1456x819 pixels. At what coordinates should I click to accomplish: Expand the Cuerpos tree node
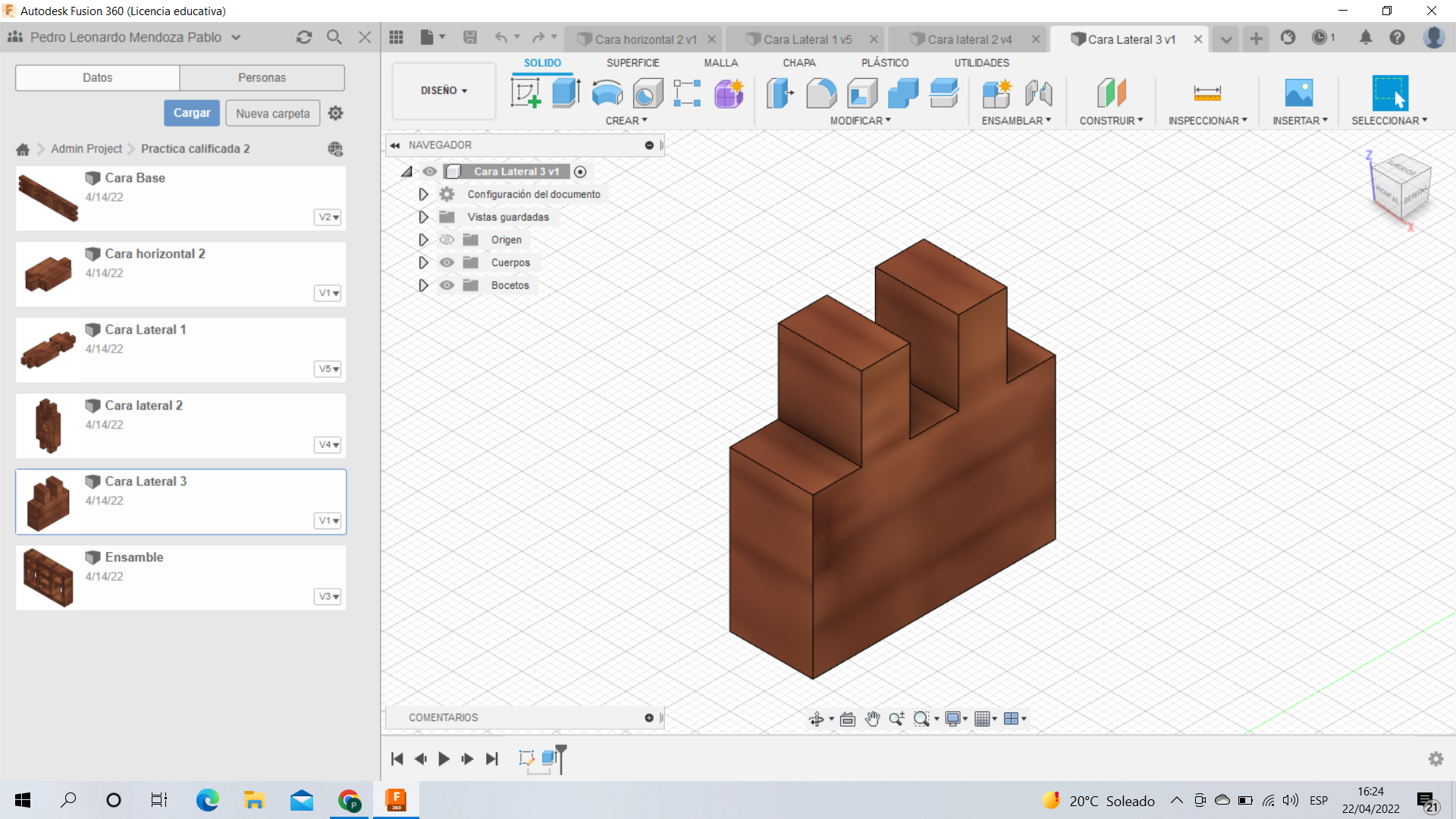pyautogui.click(x=423, y=262)
